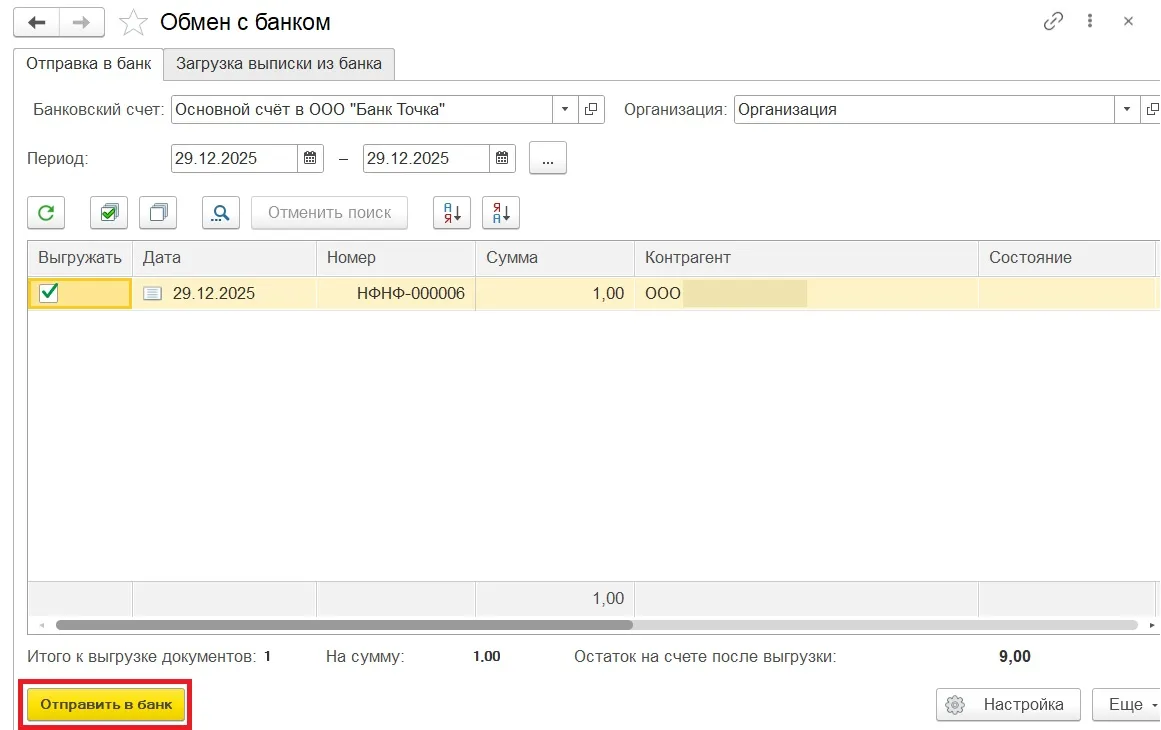Copy link to this form icon

[1053, 21]
